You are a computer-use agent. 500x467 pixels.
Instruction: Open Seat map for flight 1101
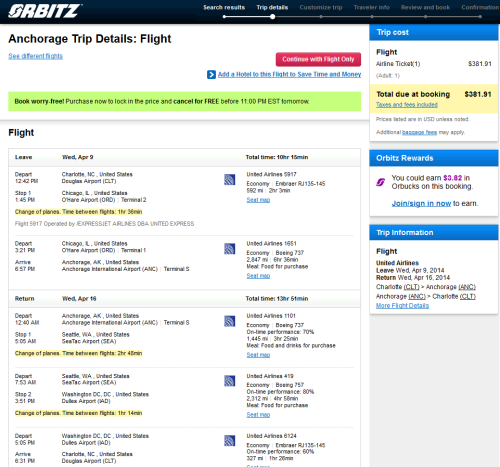(258, 355)
